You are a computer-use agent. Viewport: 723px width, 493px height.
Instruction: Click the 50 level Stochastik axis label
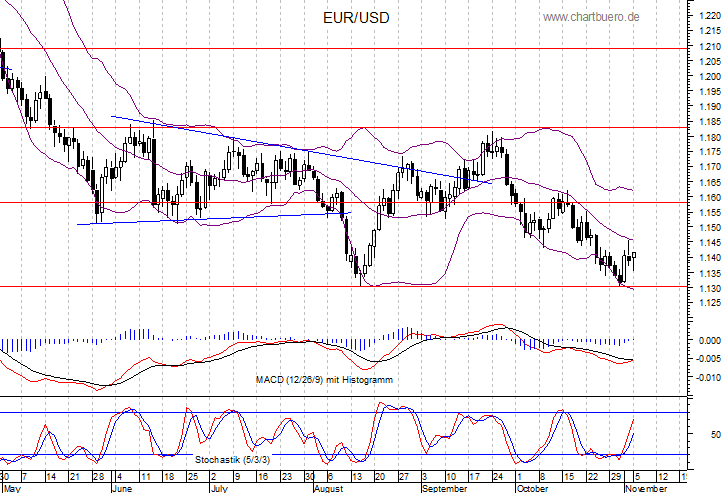pos(713,435)
